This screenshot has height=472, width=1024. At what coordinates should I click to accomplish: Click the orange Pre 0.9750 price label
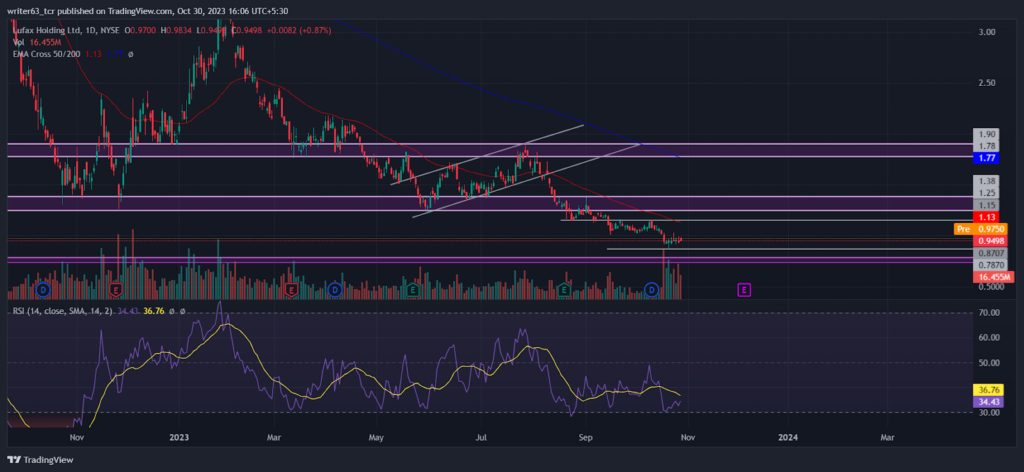pyautogui.click(x=980, y=229)
